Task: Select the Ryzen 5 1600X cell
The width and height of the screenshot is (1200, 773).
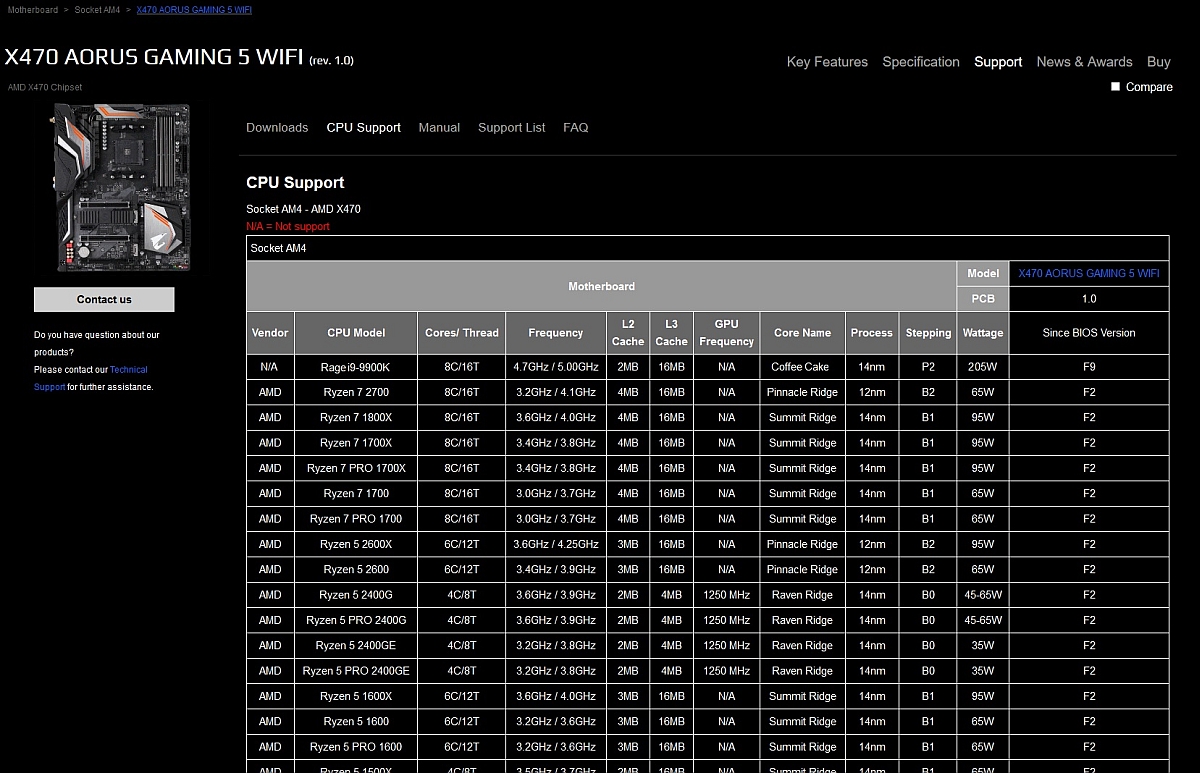Action: point(356,696)
